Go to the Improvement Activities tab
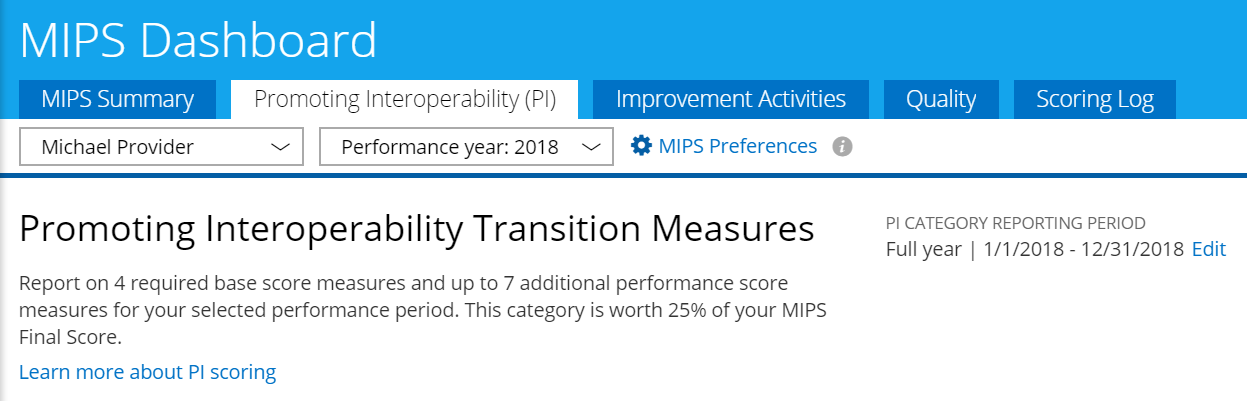Image resolution: width=1247 pixels, height=401 pixels. coord(730,100)
